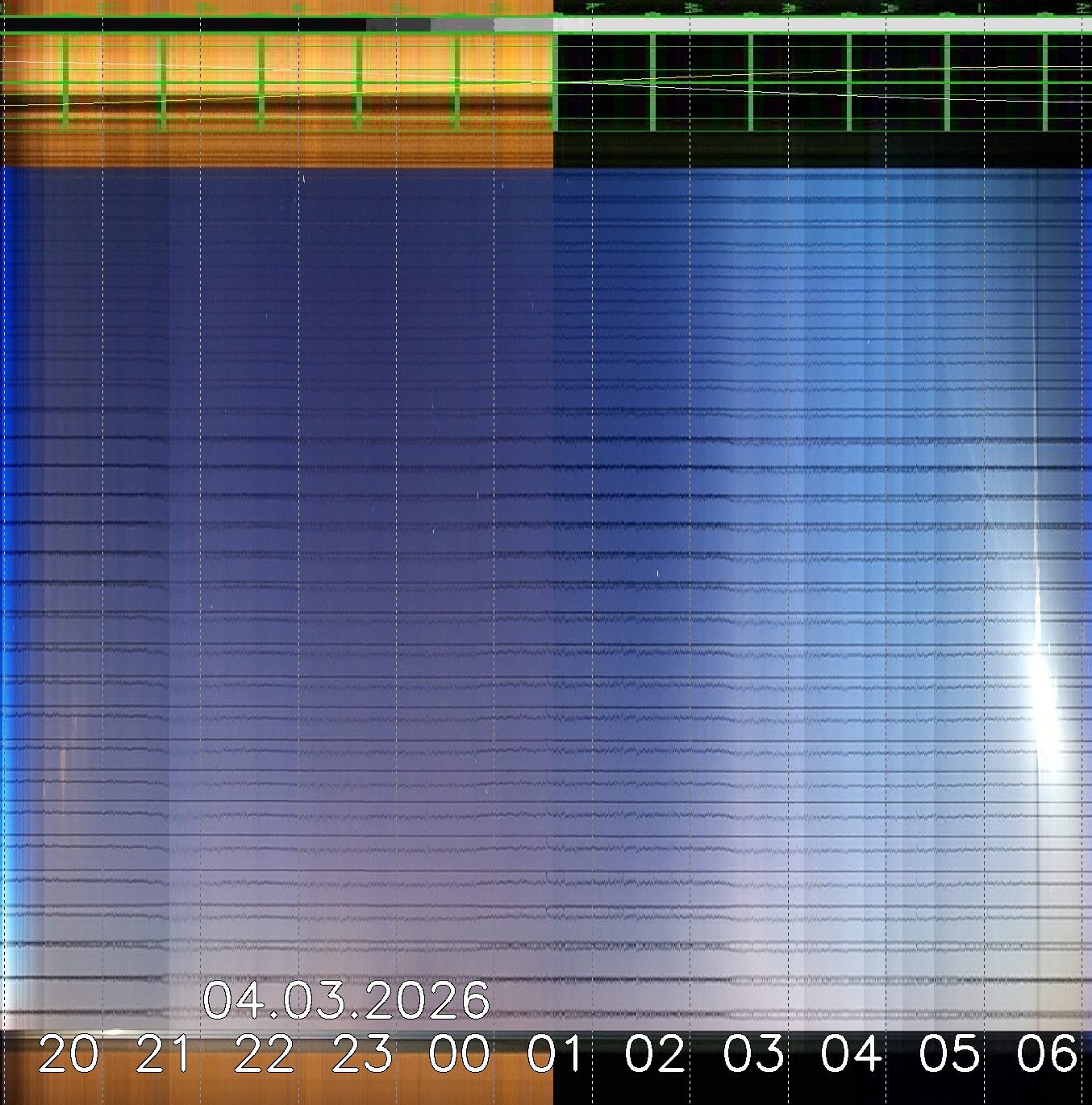Click the 01 hour label
Viewport: 1092px width, 1105px height.
pyautogui.click(x=557, y=1054)
